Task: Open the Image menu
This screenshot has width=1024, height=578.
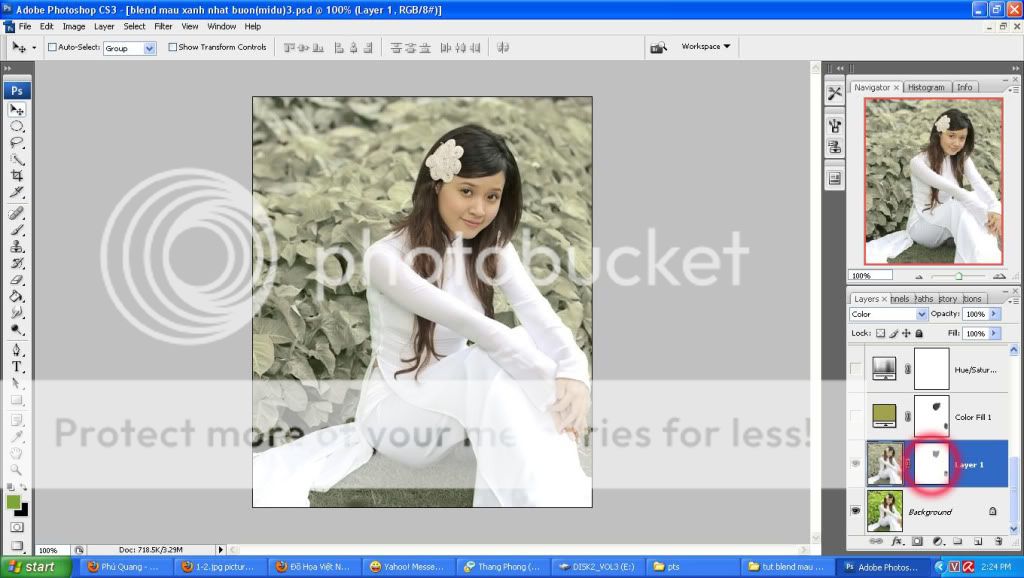Action: click(x=74, y=26)
